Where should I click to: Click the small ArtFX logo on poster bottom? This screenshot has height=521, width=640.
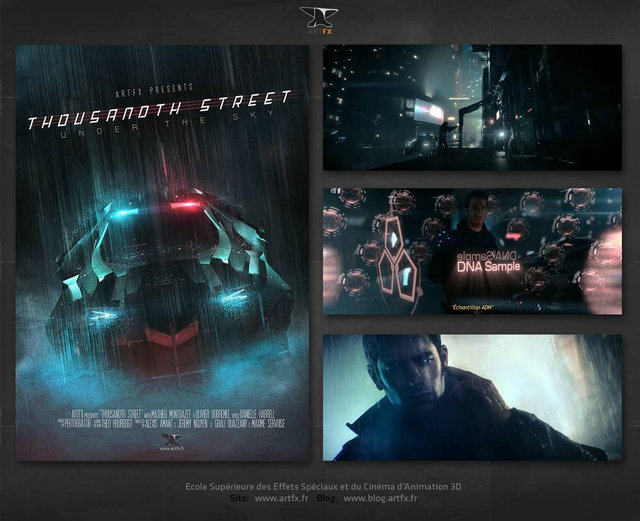172,443
